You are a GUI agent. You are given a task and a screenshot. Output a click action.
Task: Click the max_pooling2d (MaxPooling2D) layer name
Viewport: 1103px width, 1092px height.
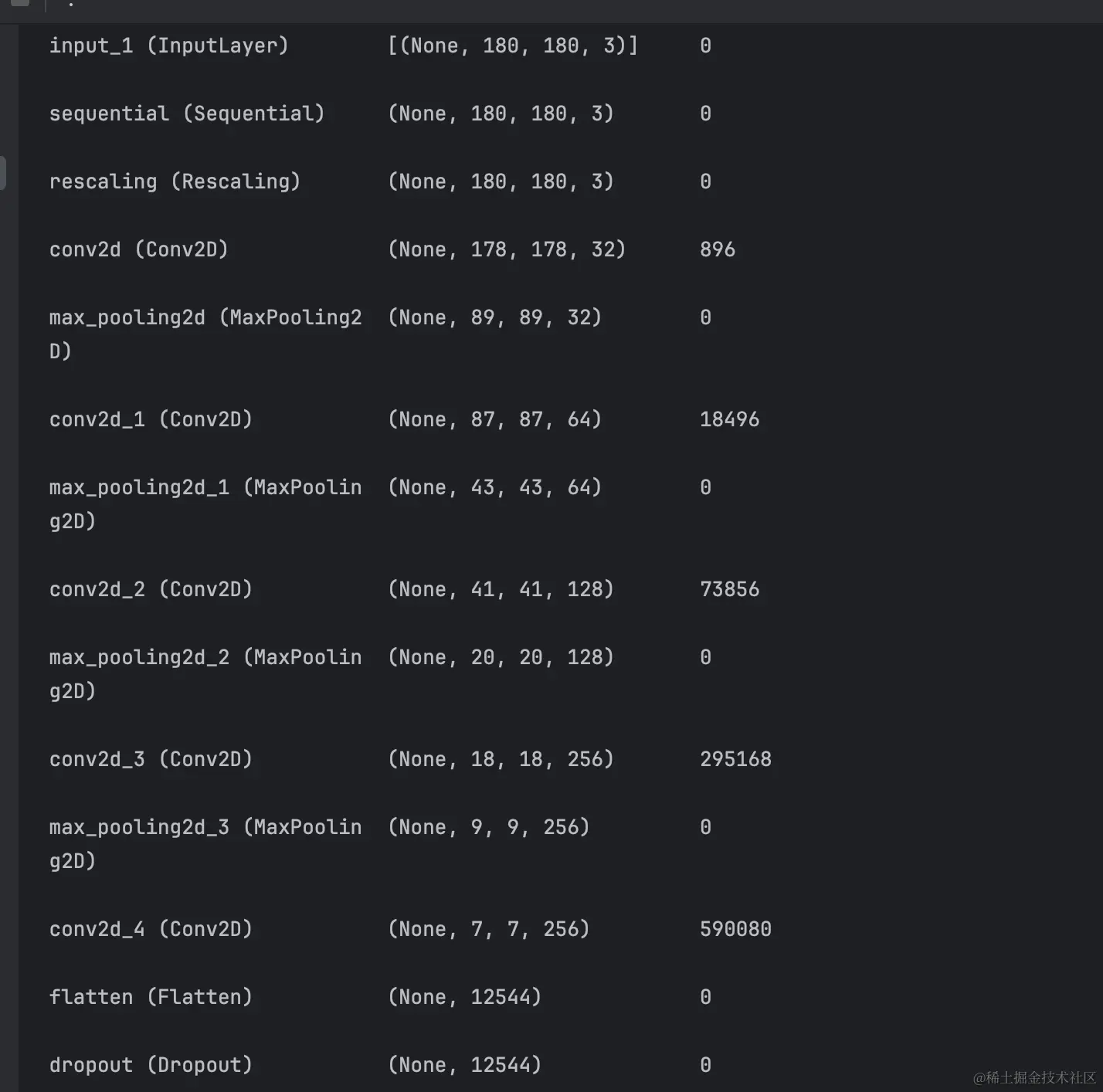[205, 318]
